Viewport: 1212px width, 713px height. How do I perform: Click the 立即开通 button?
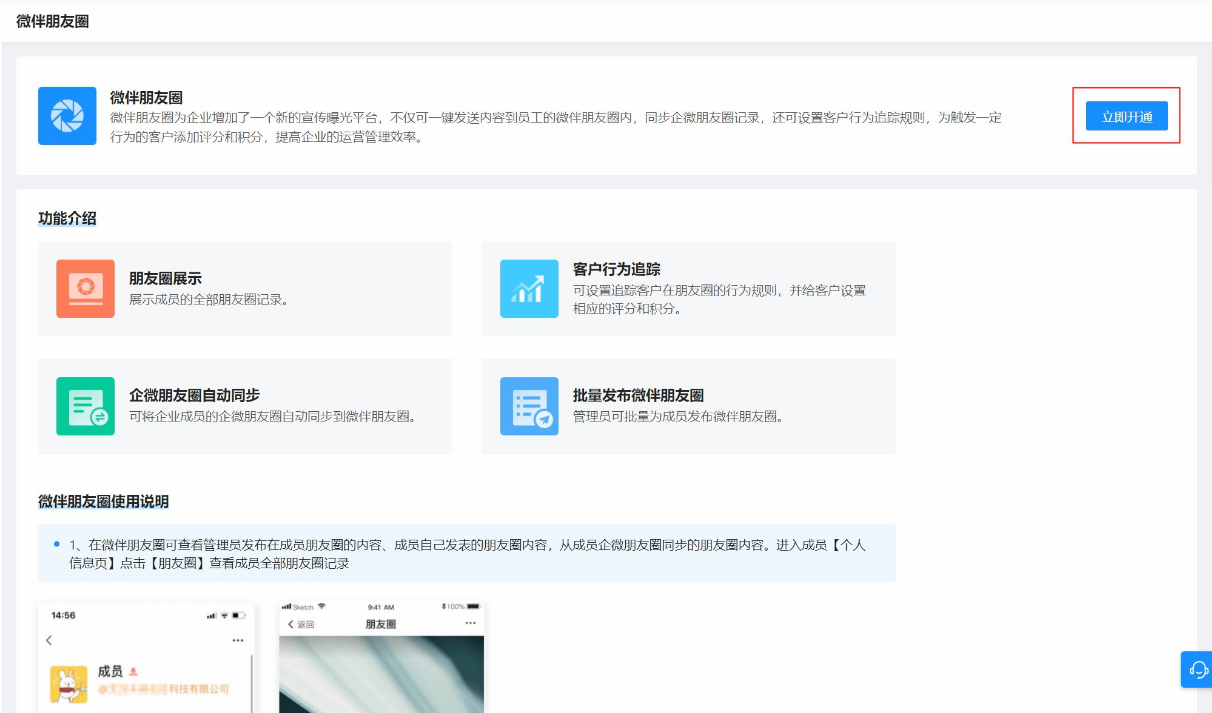[x=1126, y=117]
